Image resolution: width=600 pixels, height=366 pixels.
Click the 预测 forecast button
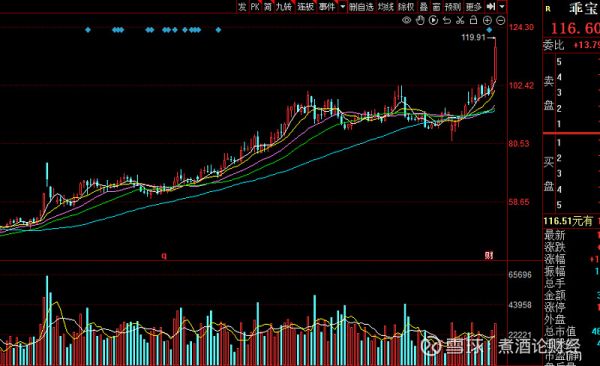coord(453,7)
